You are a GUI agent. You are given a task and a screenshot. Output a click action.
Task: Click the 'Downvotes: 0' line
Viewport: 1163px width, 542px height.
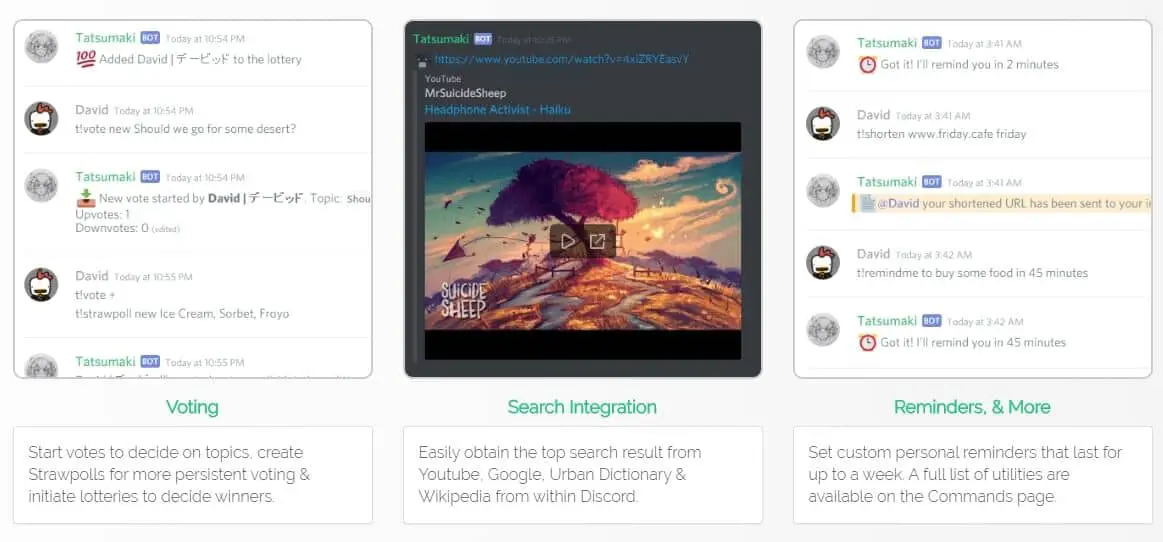click(112, 228)
